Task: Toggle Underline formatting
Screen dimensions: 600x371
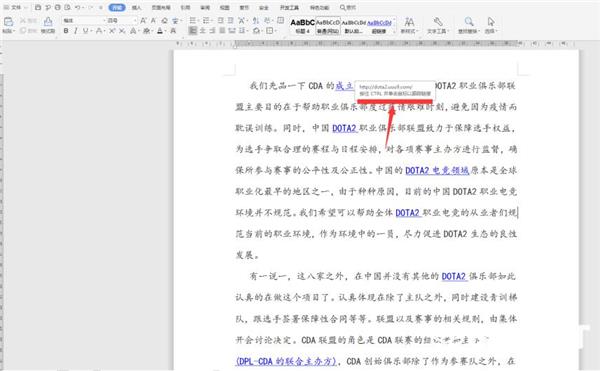Action: 86,31
